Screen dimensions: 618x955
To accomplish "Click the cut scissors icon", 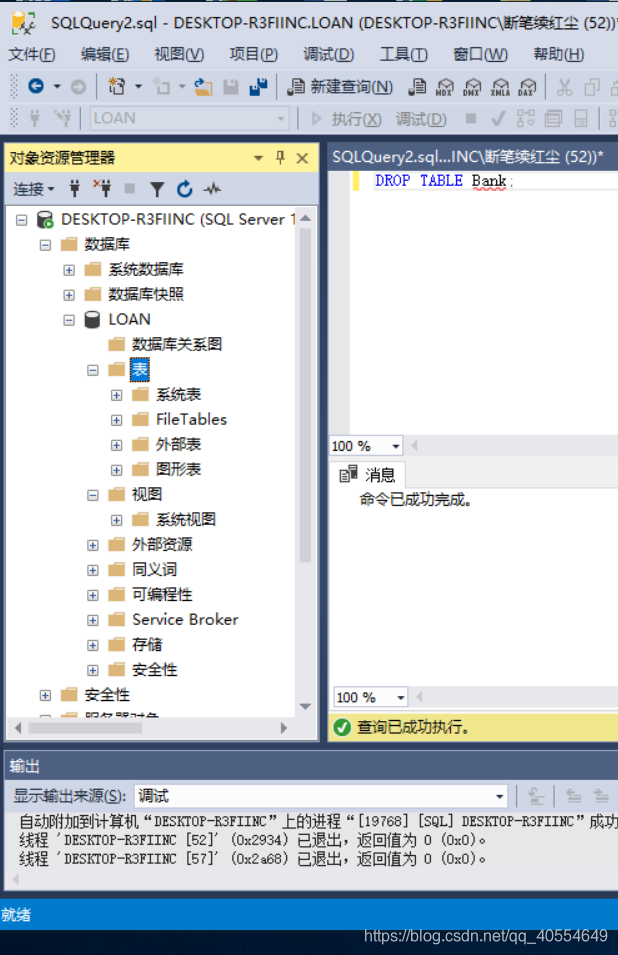I will coord(564,87).
